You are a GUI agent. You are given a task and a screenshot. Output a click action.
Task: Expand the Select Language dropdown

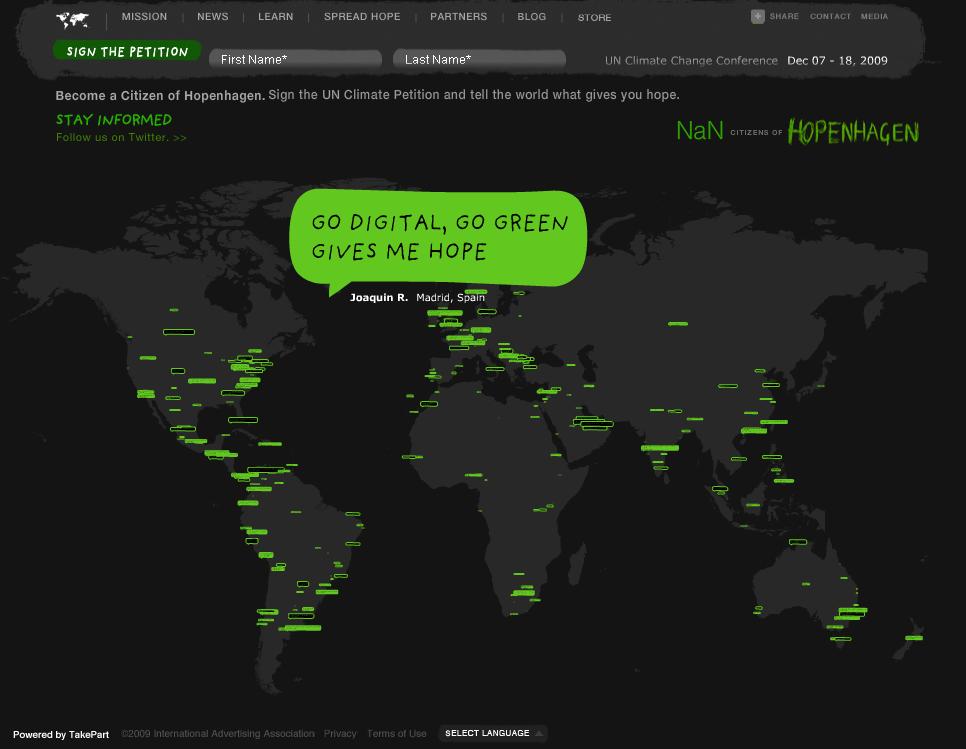tap(488, 734)
